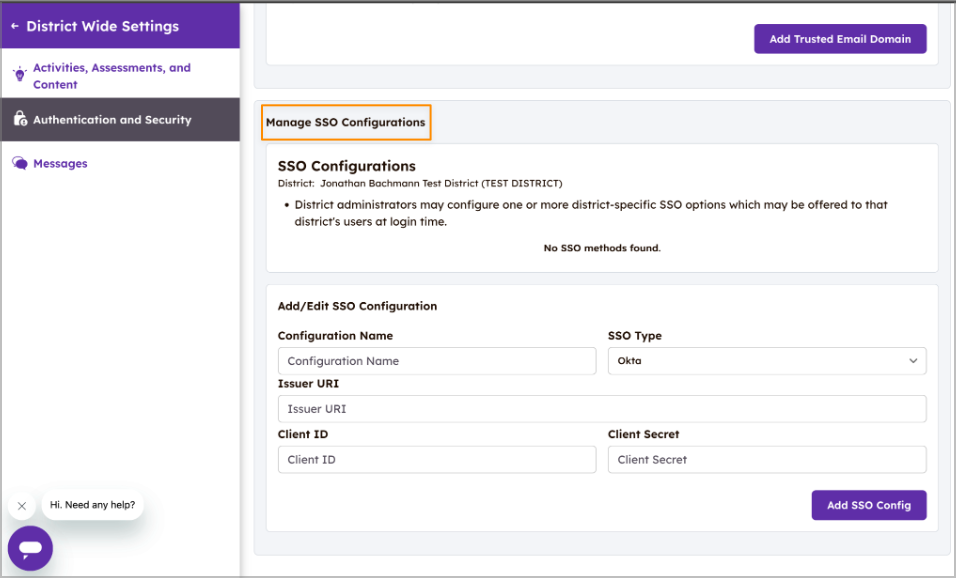The width and height of the screenshot is (956, 578).
Task: Select Authentication and Security menu item
Action: [x=112, y=120]
